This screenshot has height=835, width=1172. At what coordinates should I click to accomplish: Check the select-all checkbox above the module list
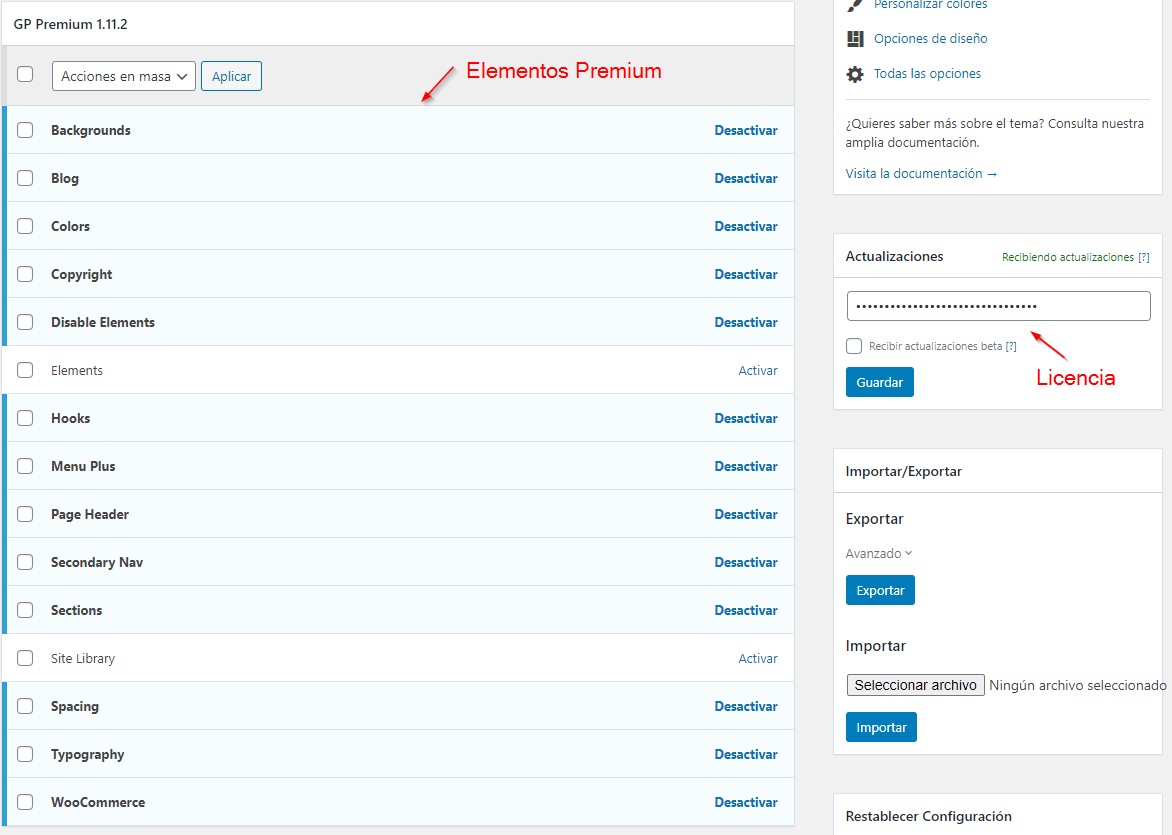click(x=25, y=75)
